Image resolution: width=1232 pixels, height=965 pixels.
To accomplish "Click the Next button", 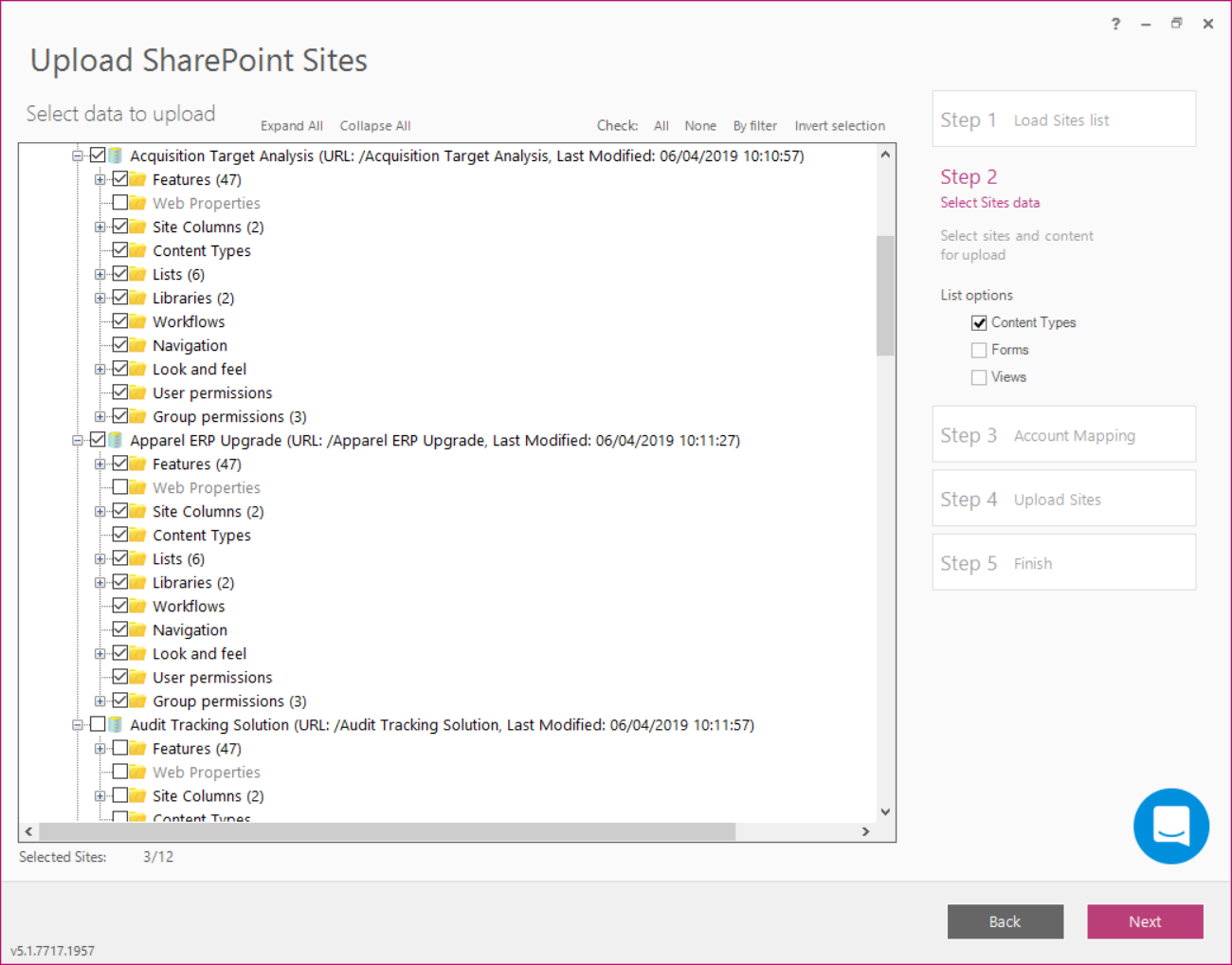I will tap(1145, 921).
